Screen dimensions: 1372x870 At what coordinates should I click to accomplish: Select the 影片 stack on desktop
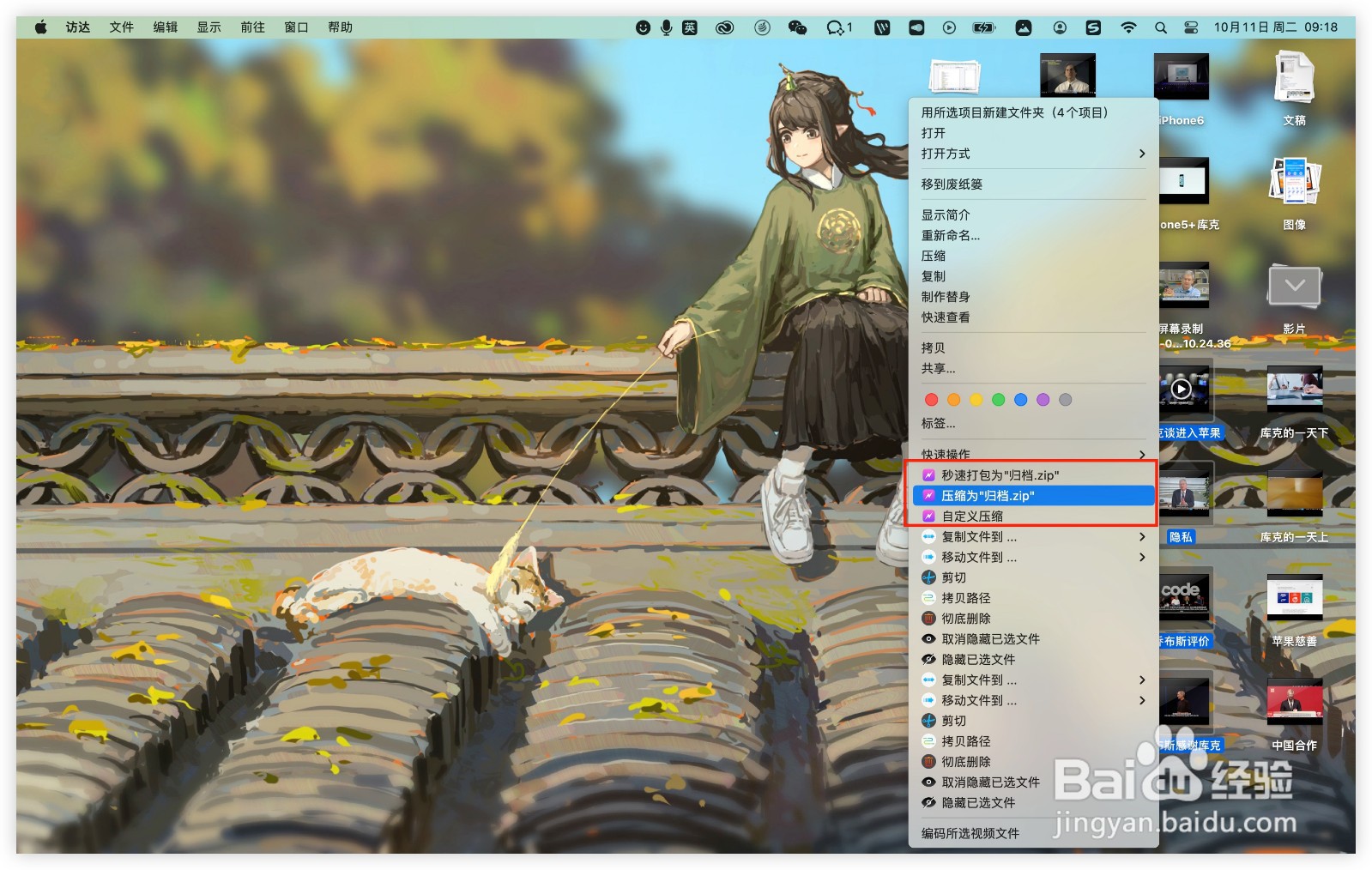(1294, 298)
